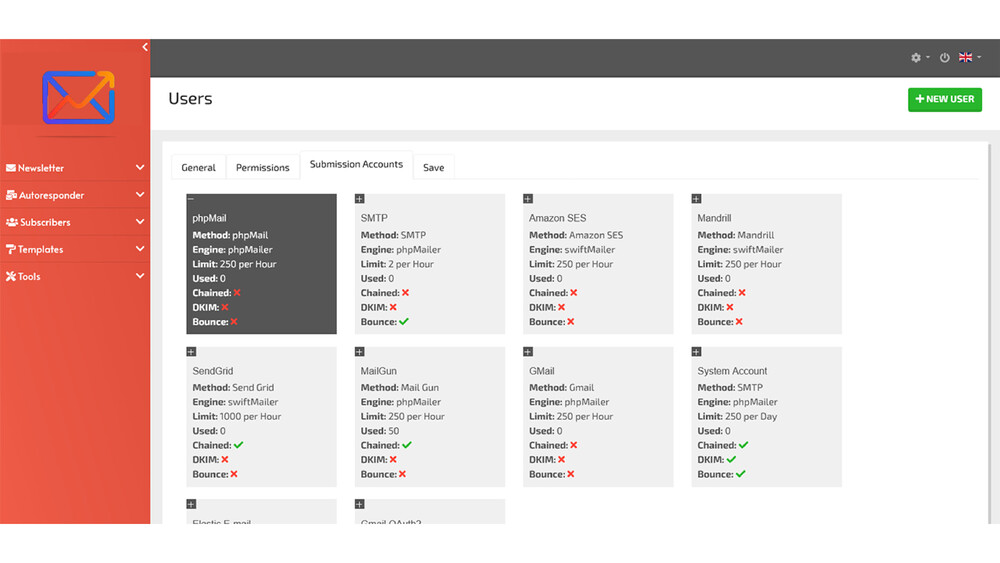This screenshot has height=563, width=1000.
Task: Select the Amazon SES account title
Action: [x=557, y=218]
